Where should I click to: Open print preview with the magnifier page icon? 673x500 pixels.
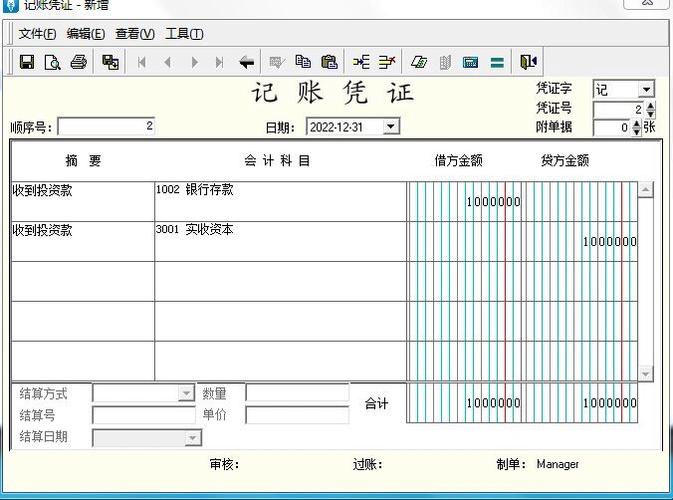[52, 63]
